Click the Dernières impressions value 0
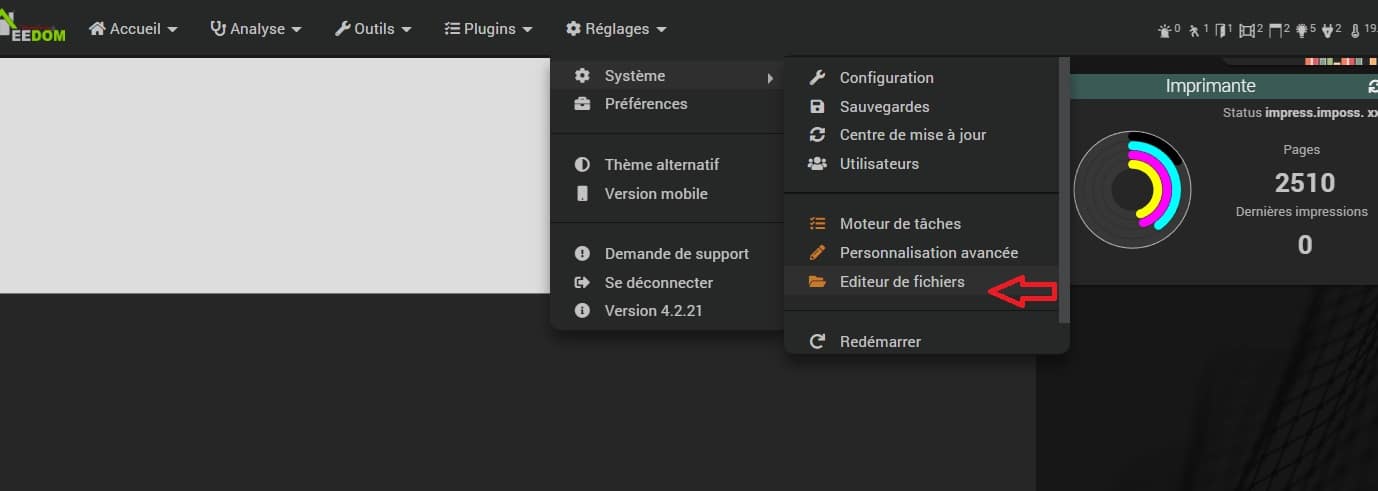The height and width of the screenshot is (491, 1378). pyautogui.click(x=1305, y=244)
